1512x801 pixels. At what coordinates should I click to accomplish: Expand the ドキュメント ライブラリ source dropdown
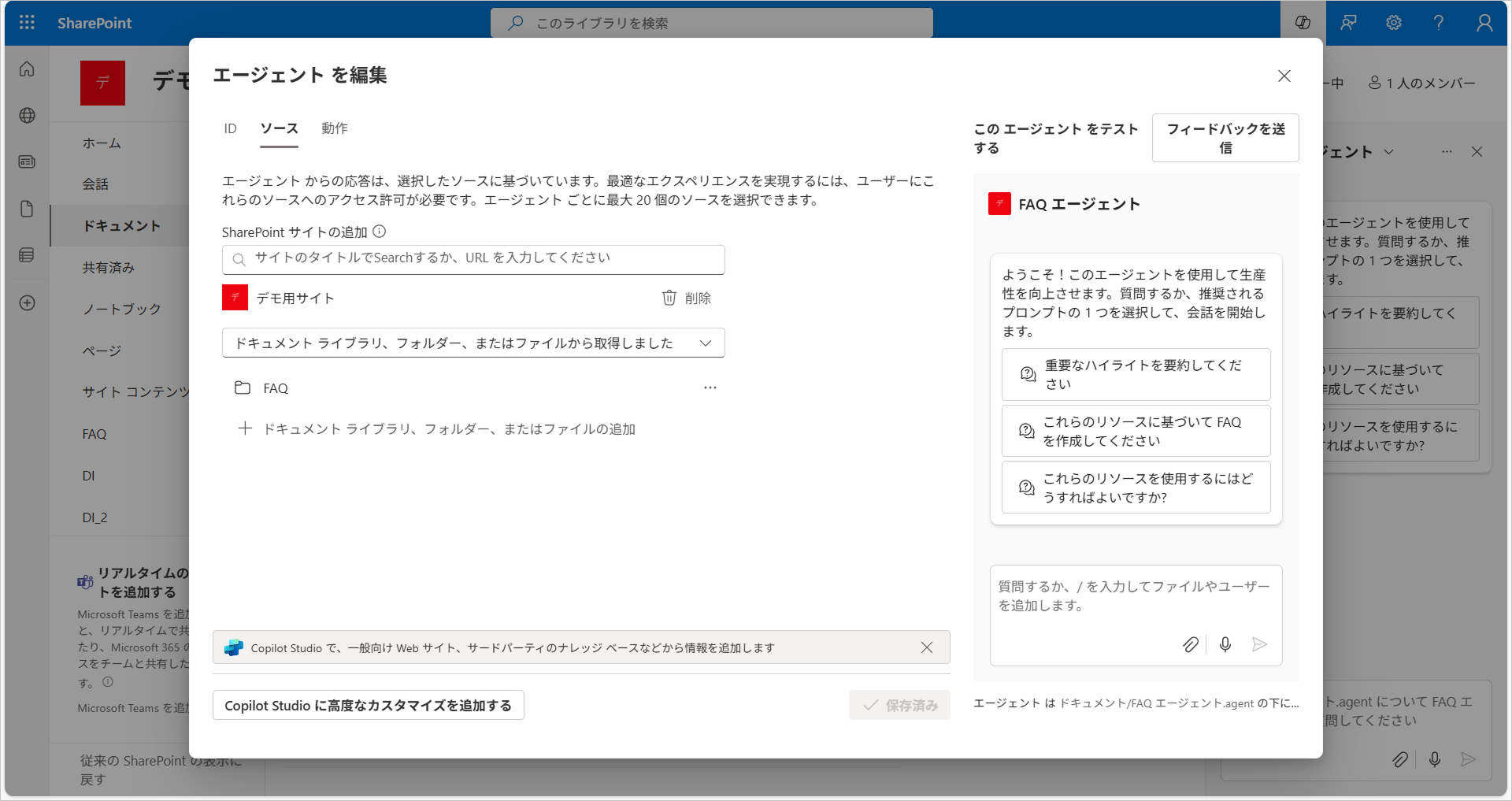473,343
